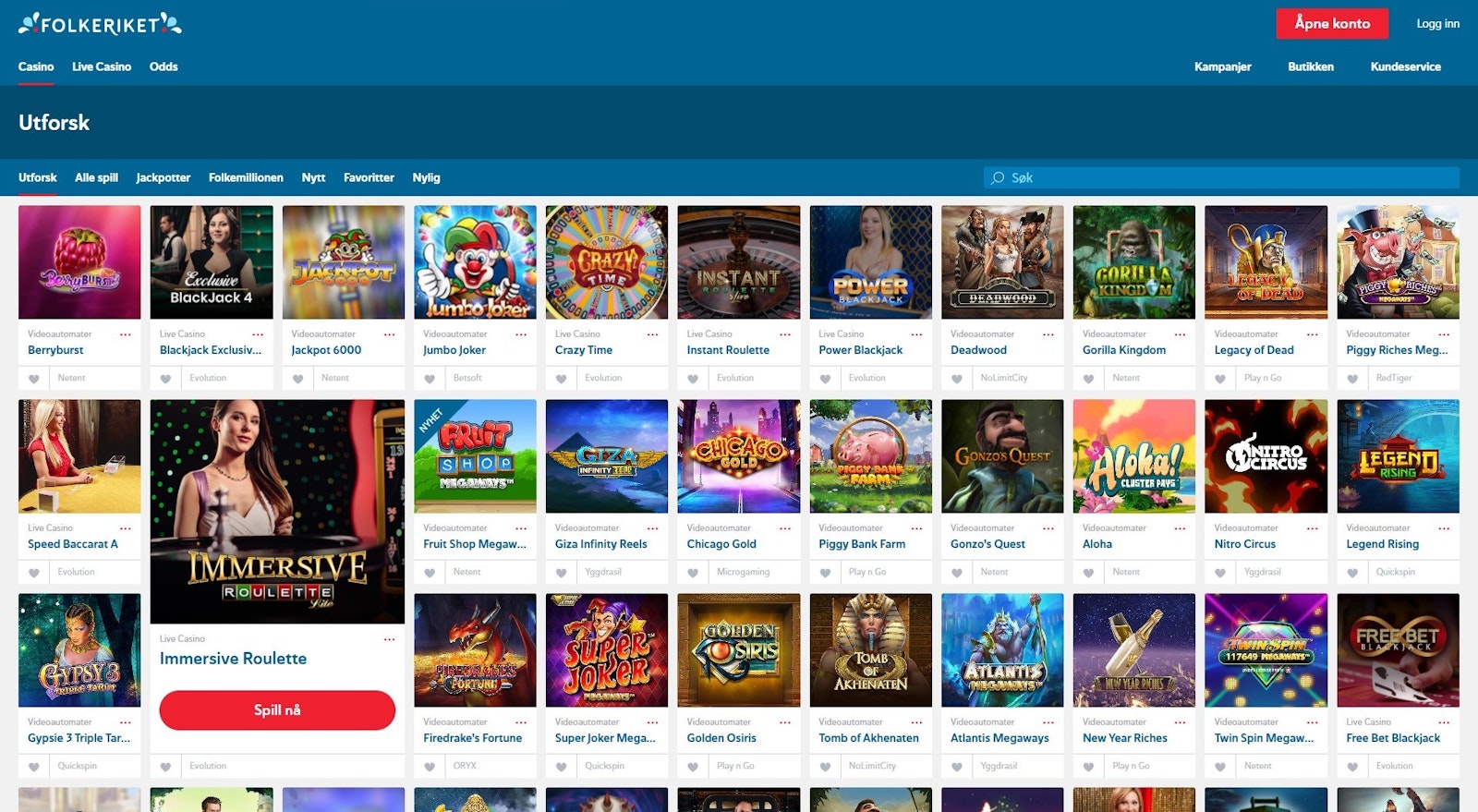Screen dimensions: 1478x812
Task: Click heart icon under Tomb of Akhenaten
Action: (x=825, y=767)
